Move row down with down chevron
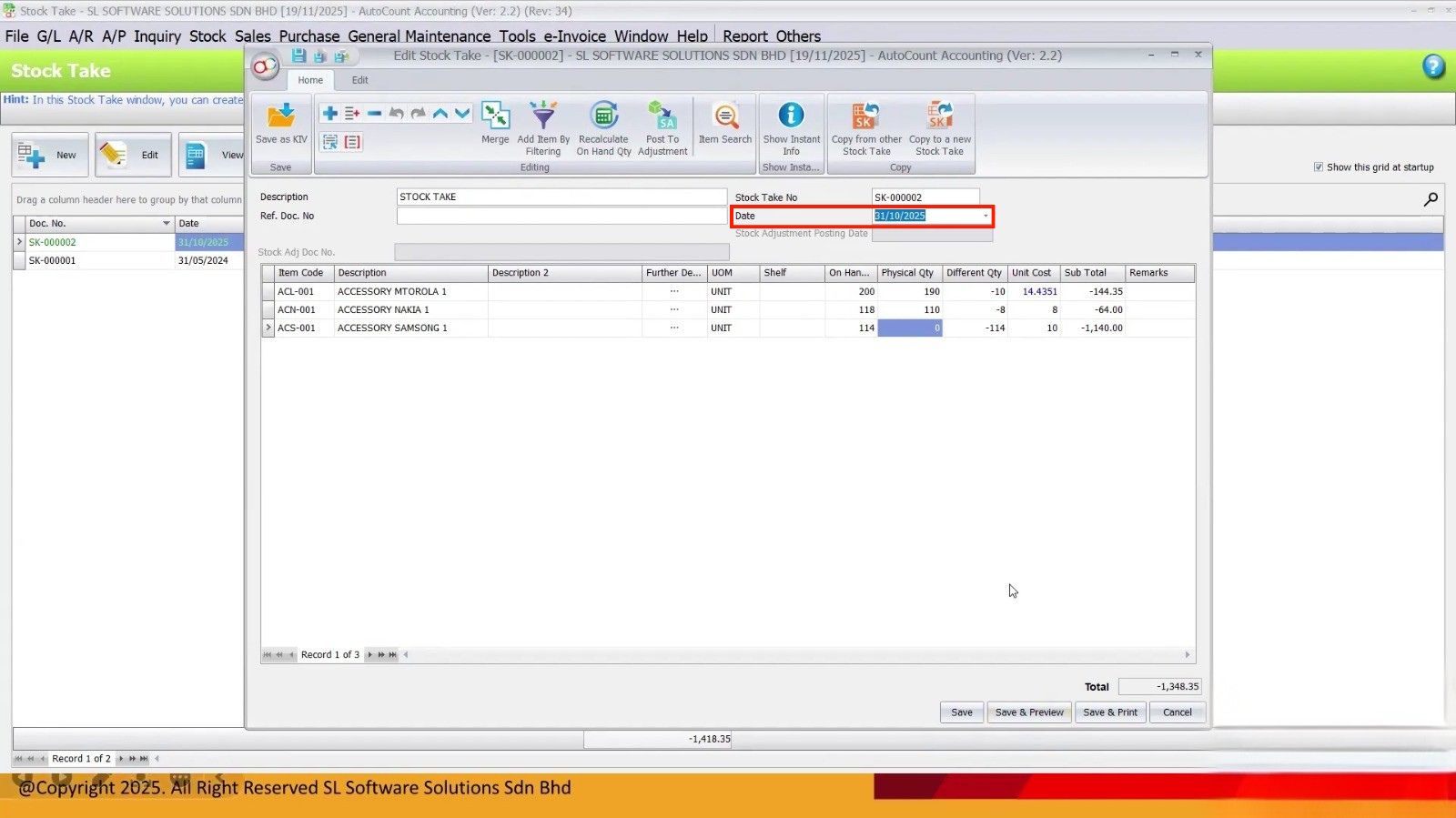The width and height of the screenshot is (1456, 818). pyautogui.click(x=462, y=114)
